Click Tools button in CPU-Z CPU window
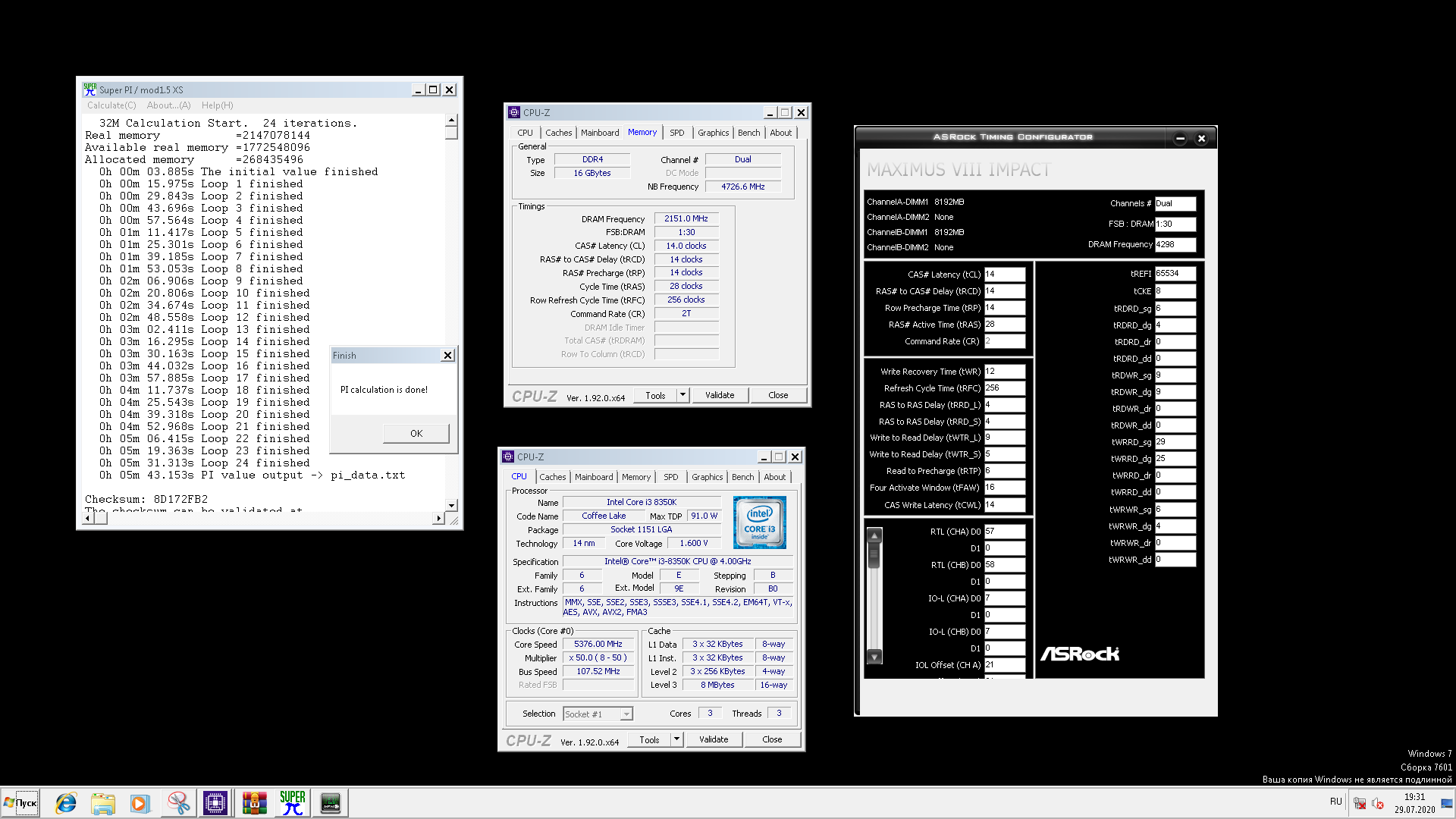 (649, 739)
